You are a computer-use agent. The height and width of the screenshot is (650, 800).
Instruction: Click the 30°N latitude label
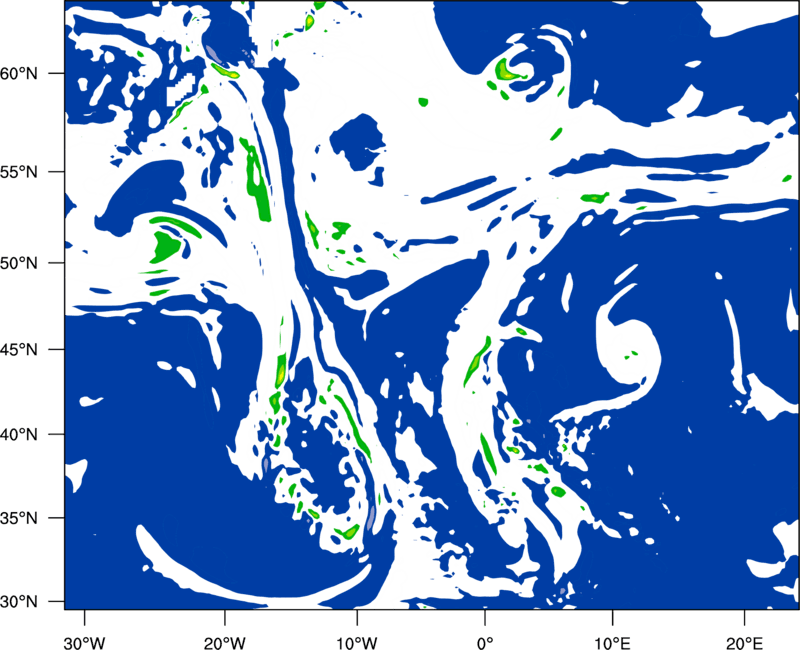(x=19, y=602)
